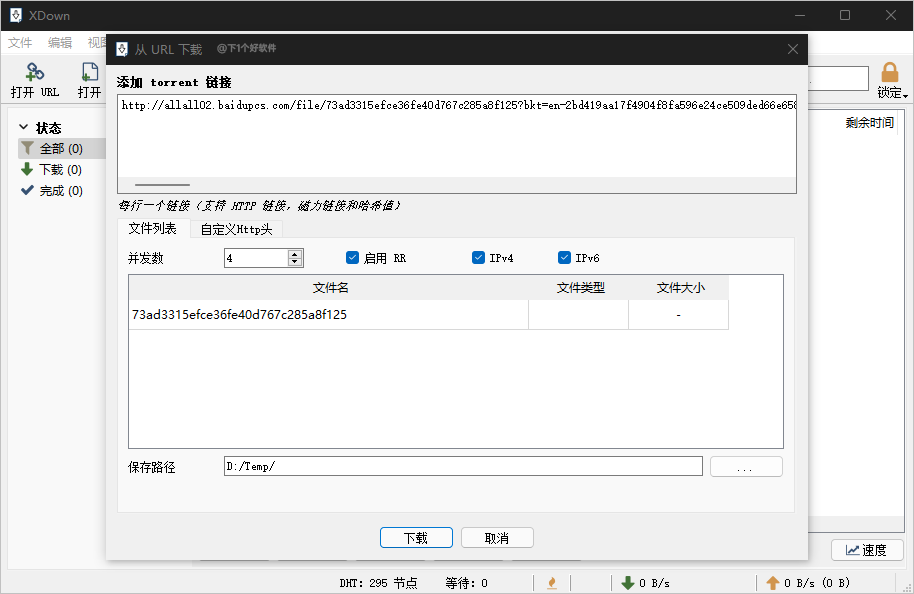Click the DHT: 295 节点 status text

click(378, 583)
